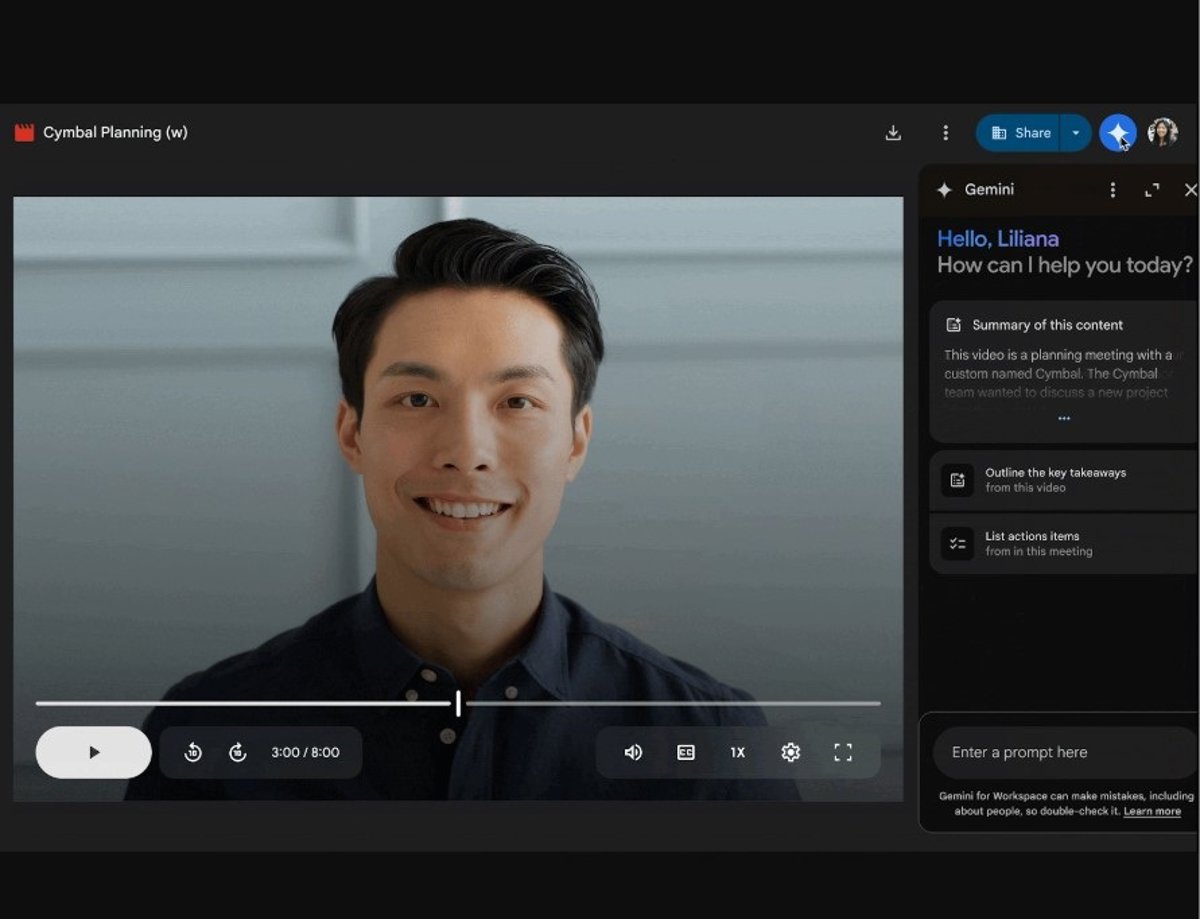
Task: Open the Learn more link
Action: (x=1152, y=811)
